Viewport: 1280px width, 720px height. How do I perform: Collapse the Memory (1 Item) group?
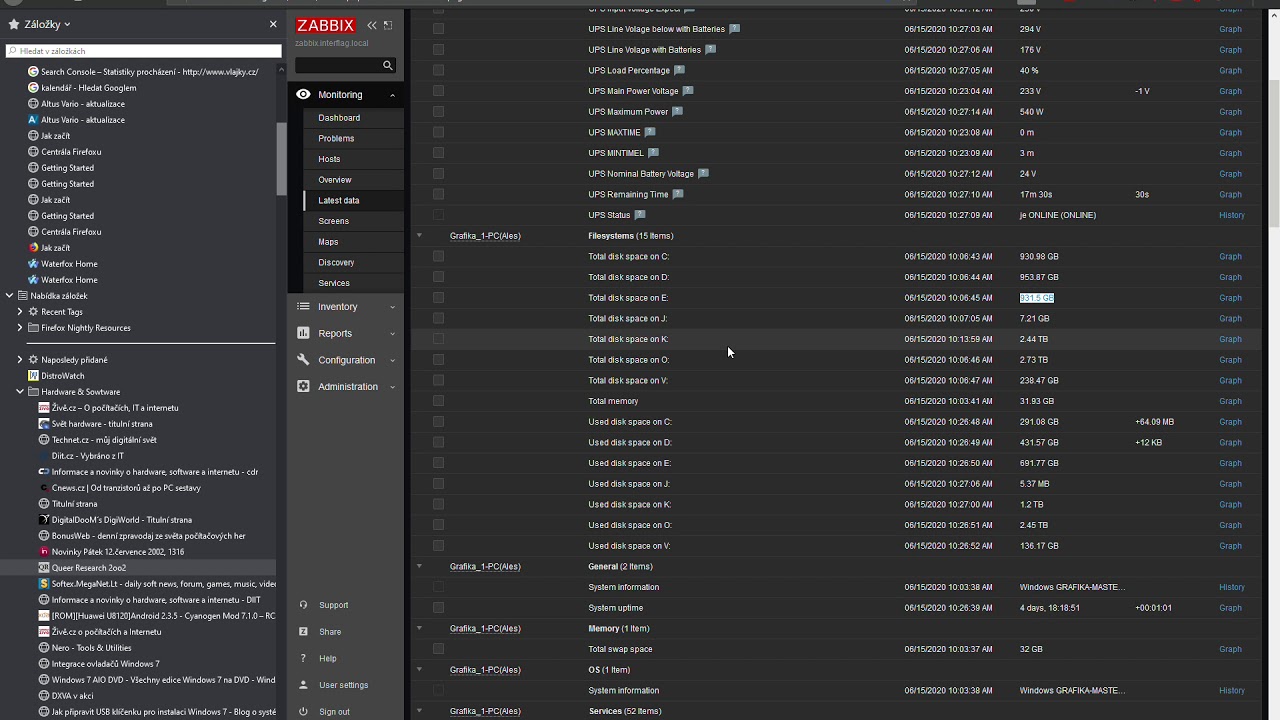tap(419, 628)
